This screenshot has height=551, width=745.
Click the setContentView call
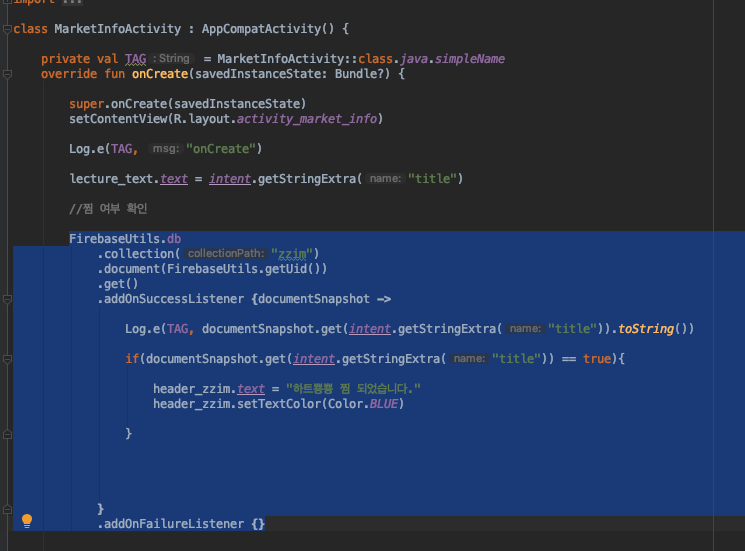tap(118, 119)
